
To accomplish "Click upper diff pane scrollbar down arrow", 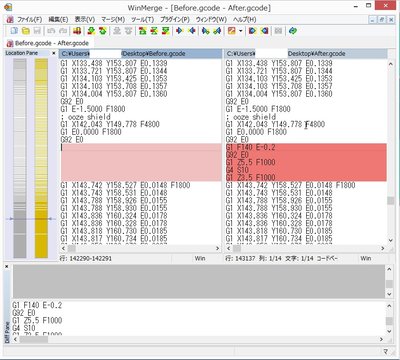I will pos(389,294).
